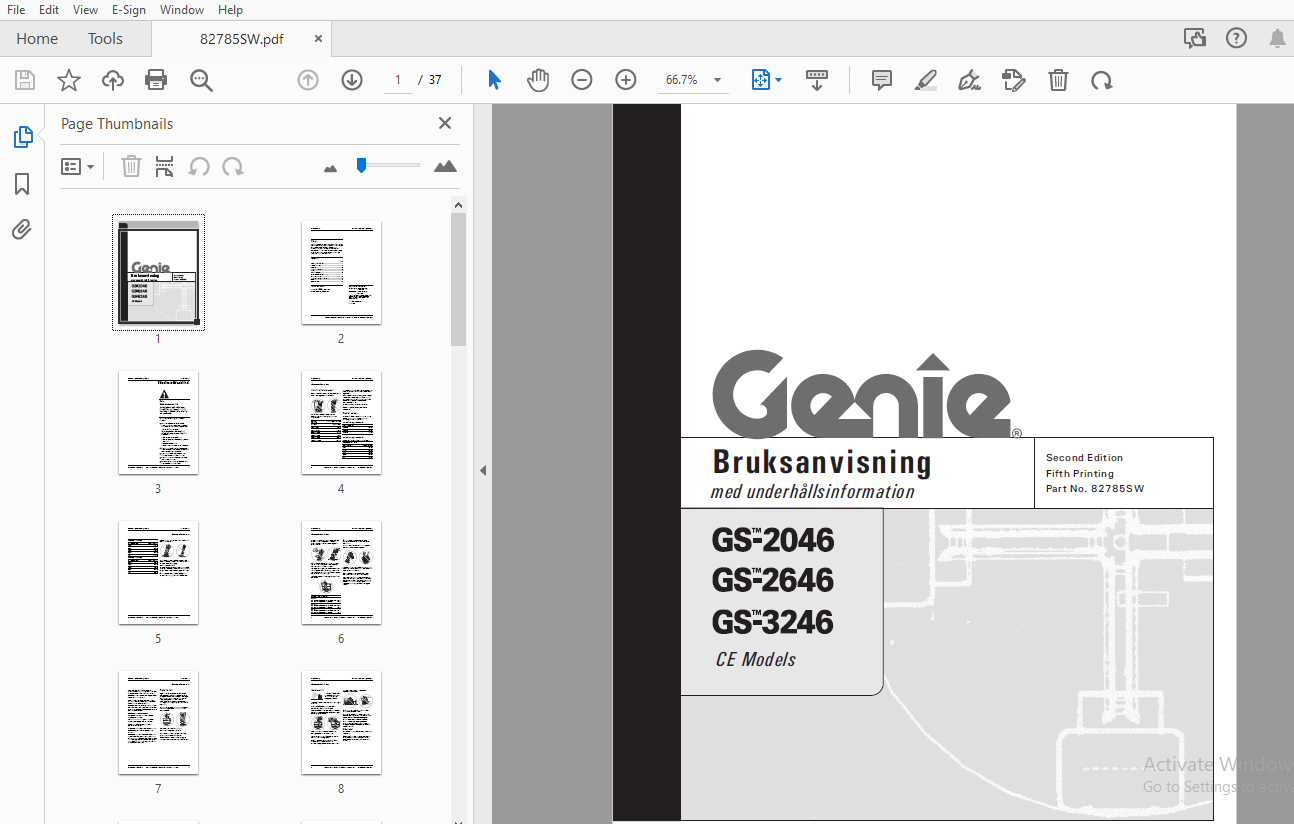Viewport: 1294px width, 824px height.
Task: Click the thumbnail size slider handle
Action: (361, 165)
